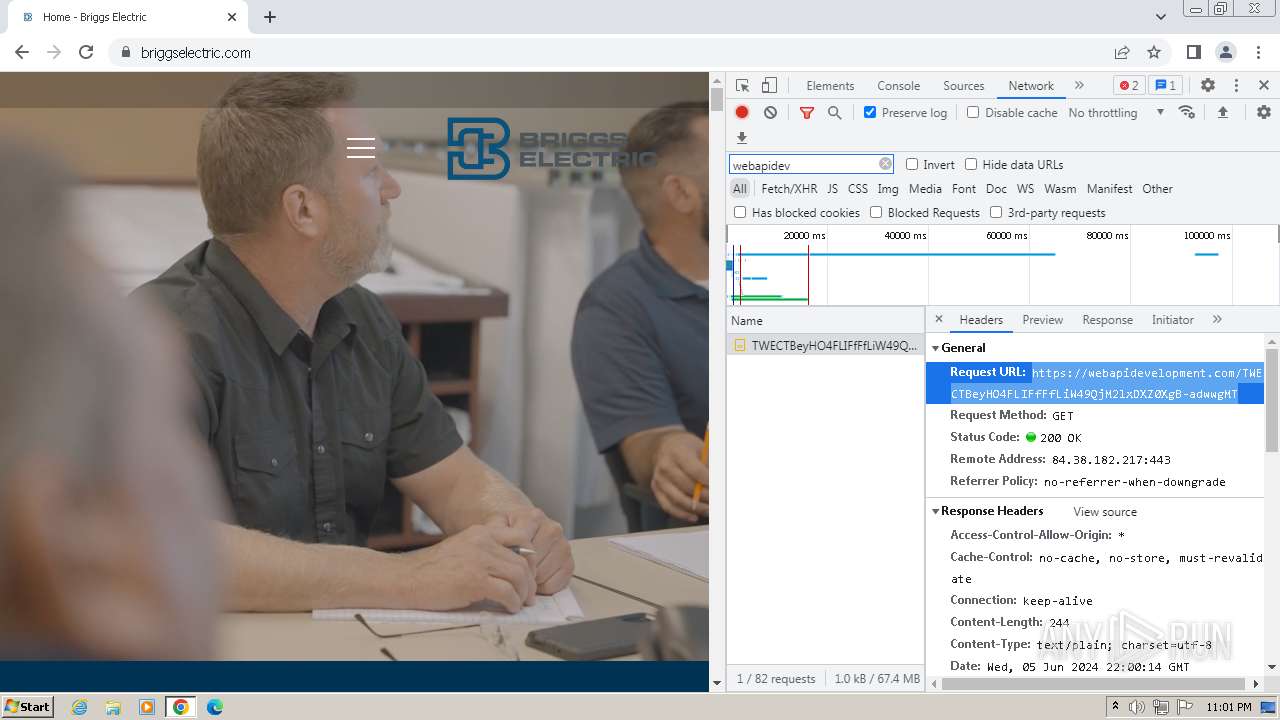
Task: Open the Chrome profile avatar
Action: 1225,52
